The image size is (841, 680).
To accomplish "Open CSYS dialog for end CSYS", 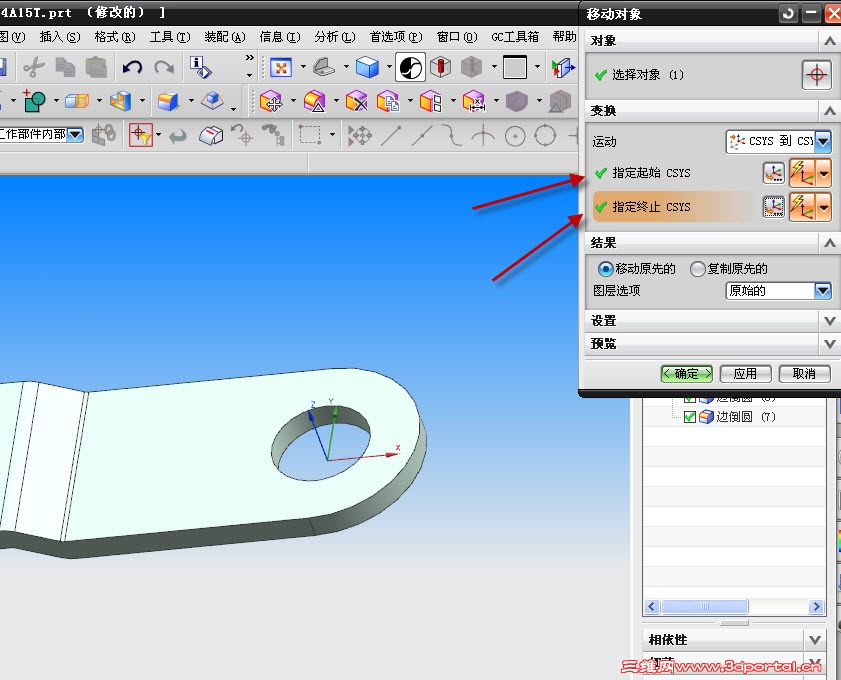I will [x=773, y=206].
